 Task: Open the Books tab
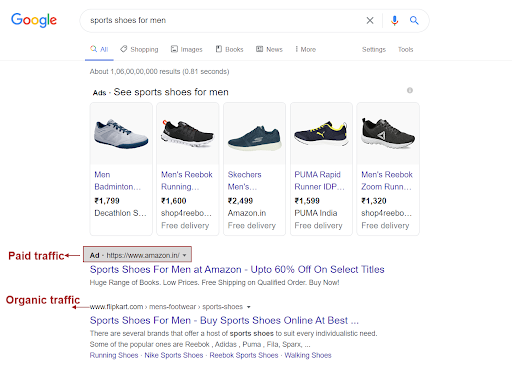coord(229,49)
